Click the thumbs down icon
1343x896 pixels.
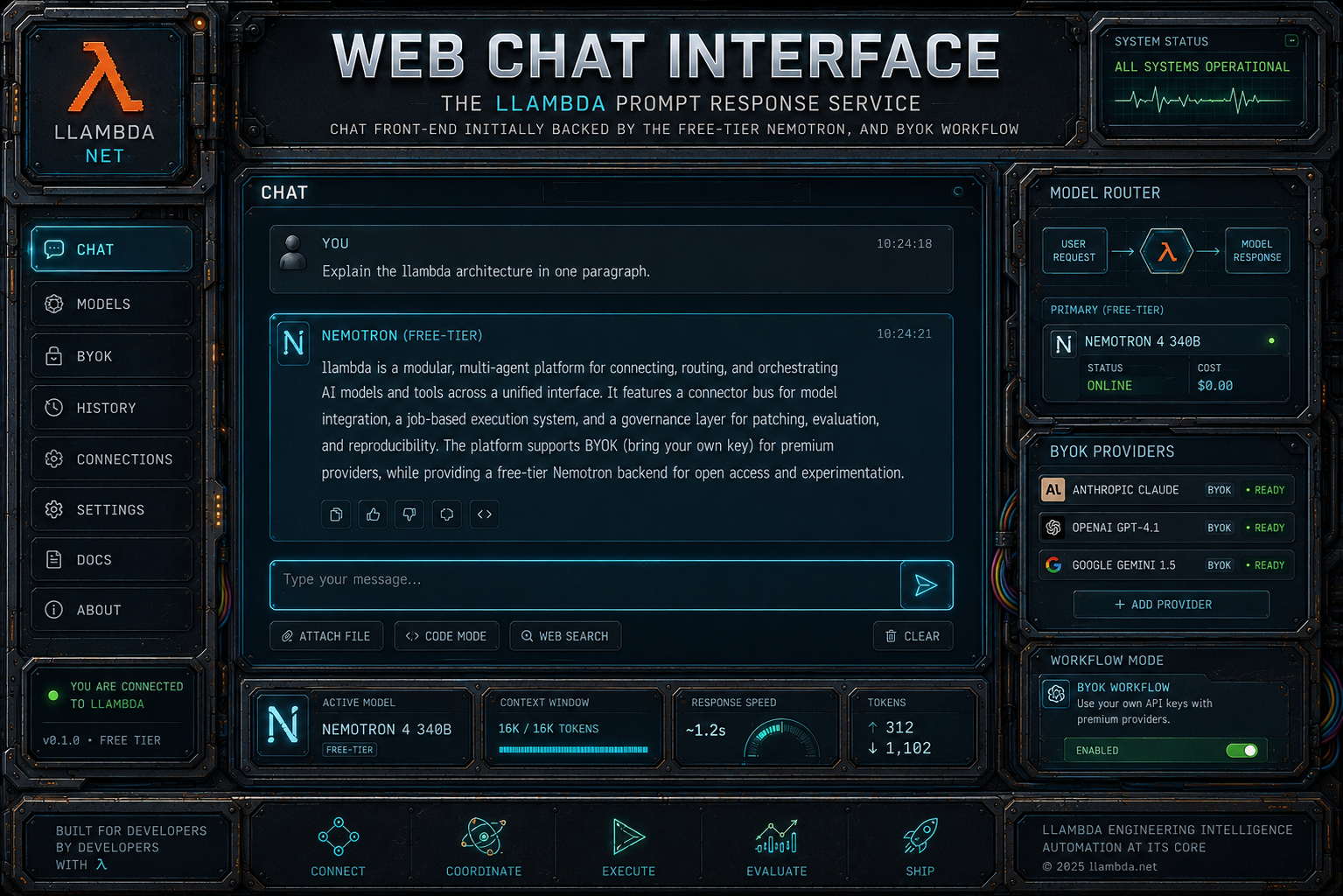409,514
